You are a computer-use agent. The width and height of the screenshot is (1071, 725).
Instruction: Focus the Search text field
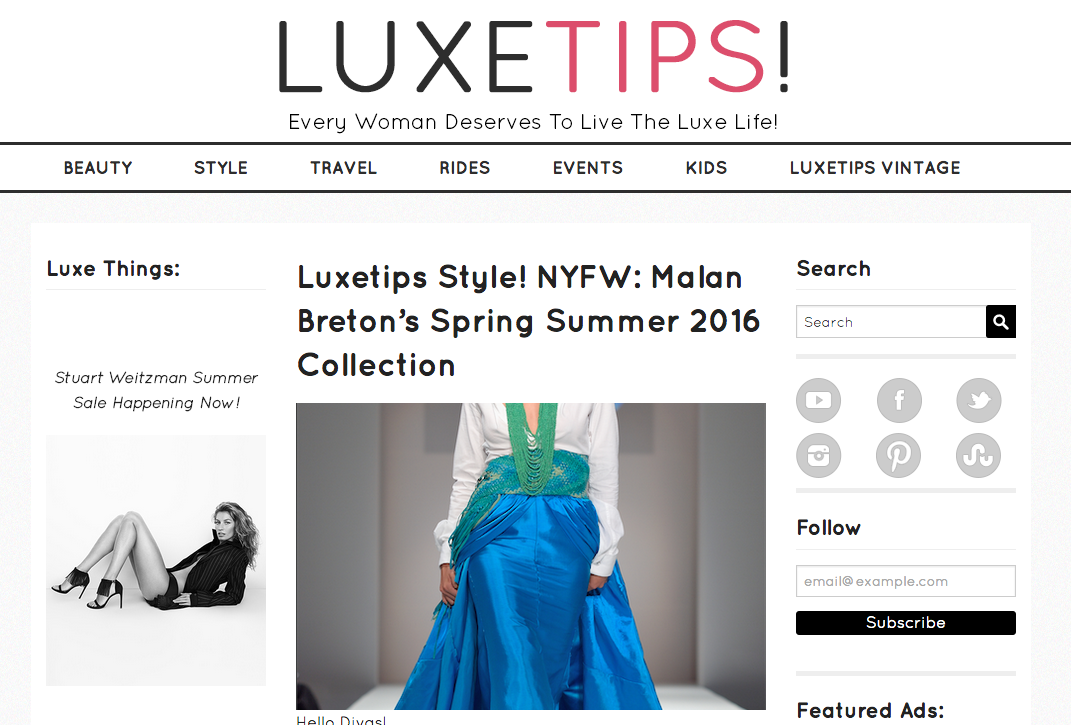click(891, 321)
